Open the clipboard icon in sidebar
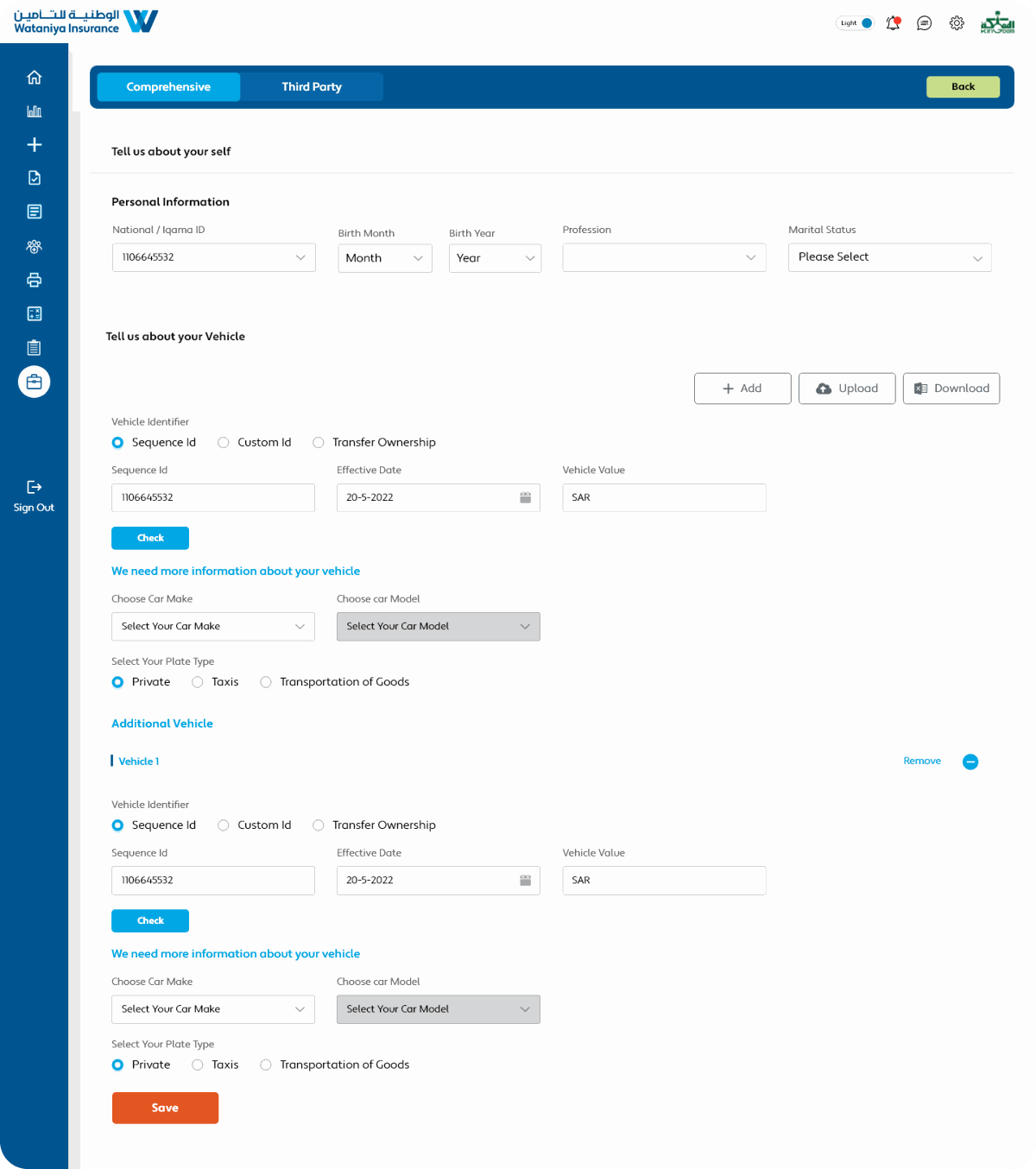This screenshot has width=1036, height=1169. click(34, 348)
